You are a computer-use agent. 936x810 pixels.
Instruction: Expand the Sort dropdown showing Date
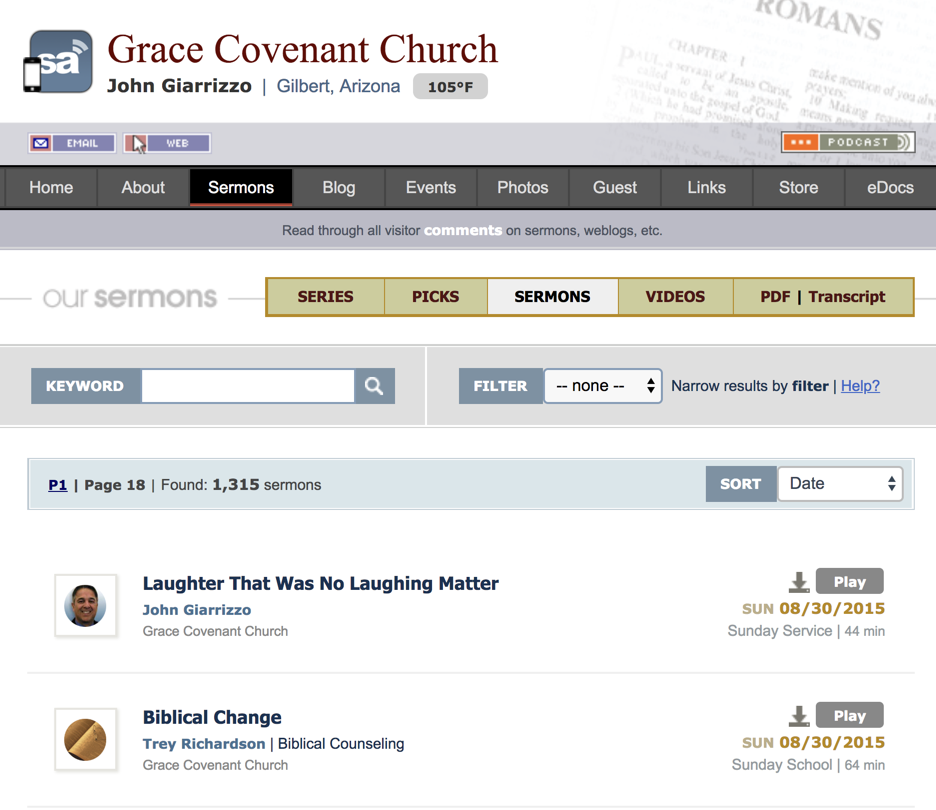click(840, 484)
